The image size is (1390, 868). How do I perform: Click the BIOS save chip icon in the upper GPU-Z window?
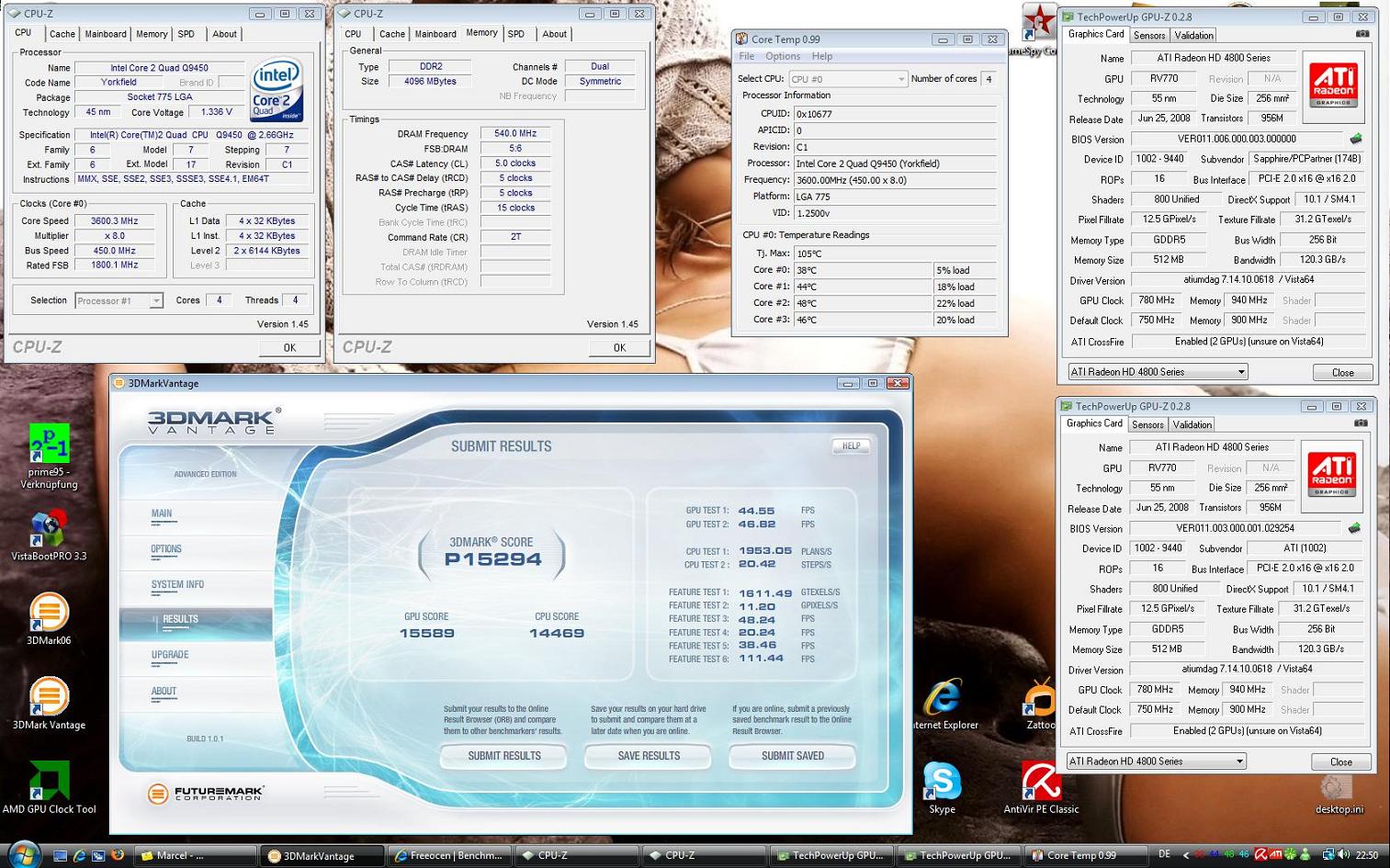pos(1355,139)
